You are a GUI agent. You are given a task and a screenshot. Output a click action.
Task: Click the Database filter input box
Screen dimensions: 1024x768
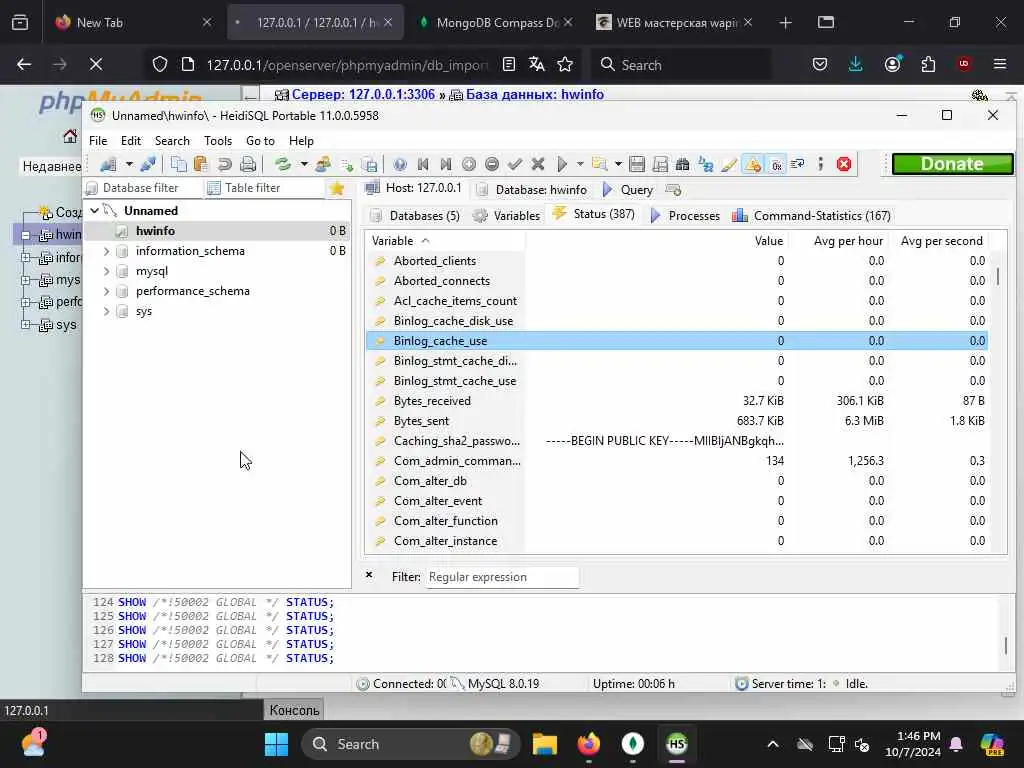point(142,188)
